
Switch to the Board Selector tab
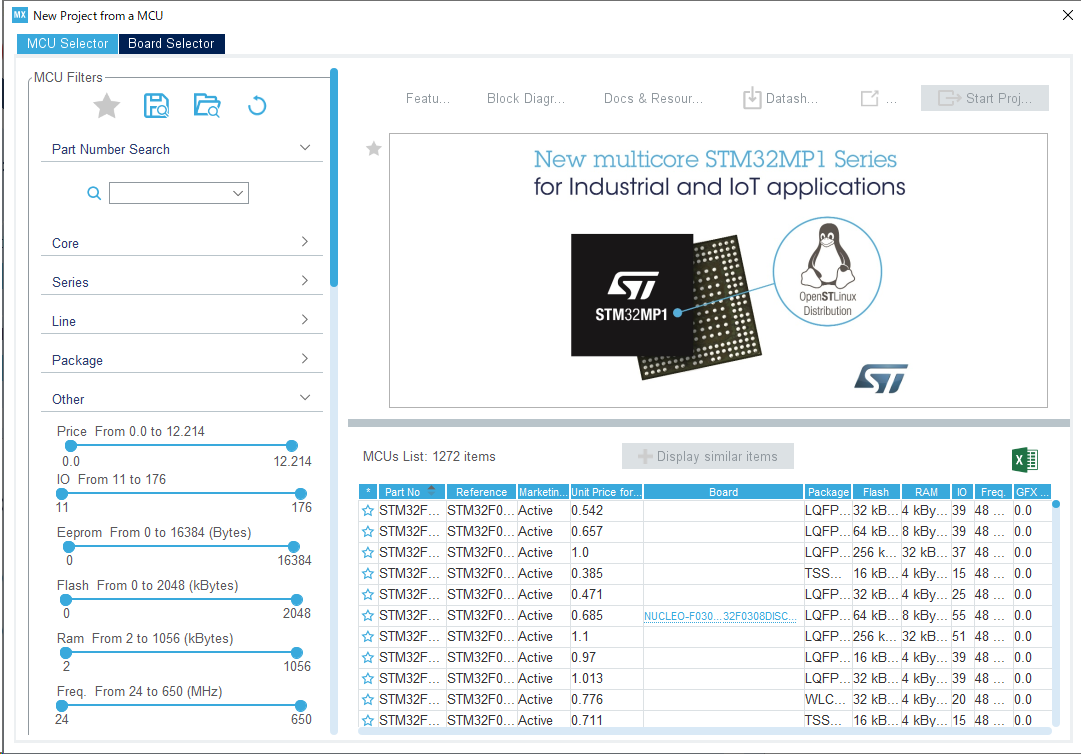pos(171,43)
